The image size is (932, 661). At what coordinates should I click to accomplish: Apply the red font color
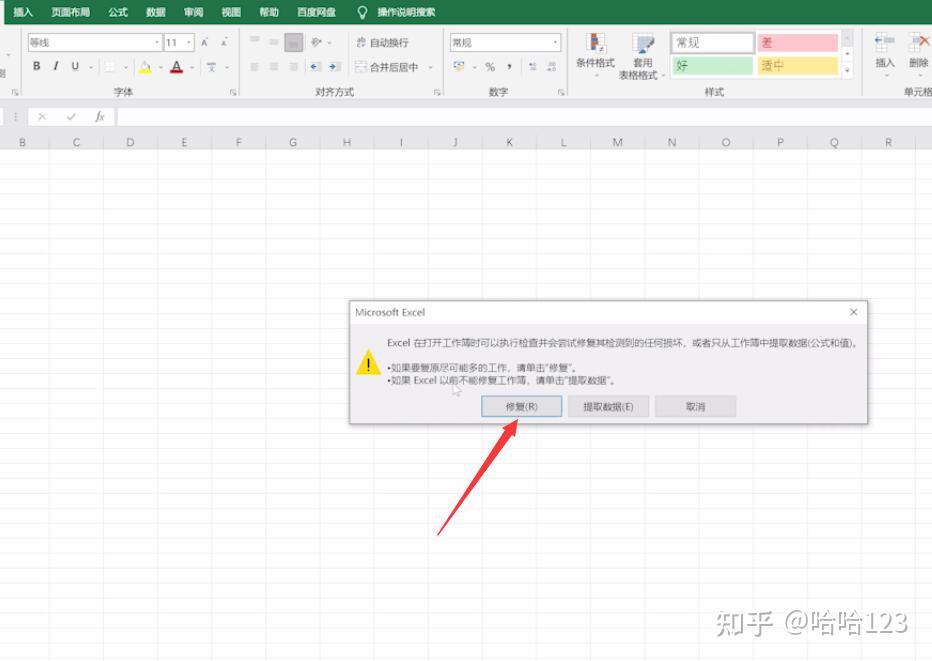point(177,67)
